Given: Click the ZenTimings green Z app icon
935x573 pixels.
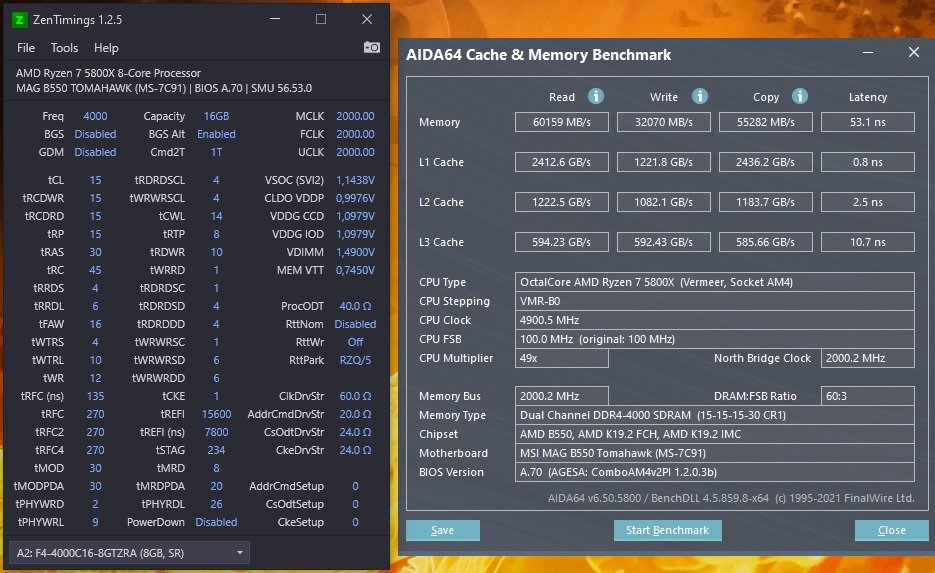Looking at the screenshot, I should 19,20.
